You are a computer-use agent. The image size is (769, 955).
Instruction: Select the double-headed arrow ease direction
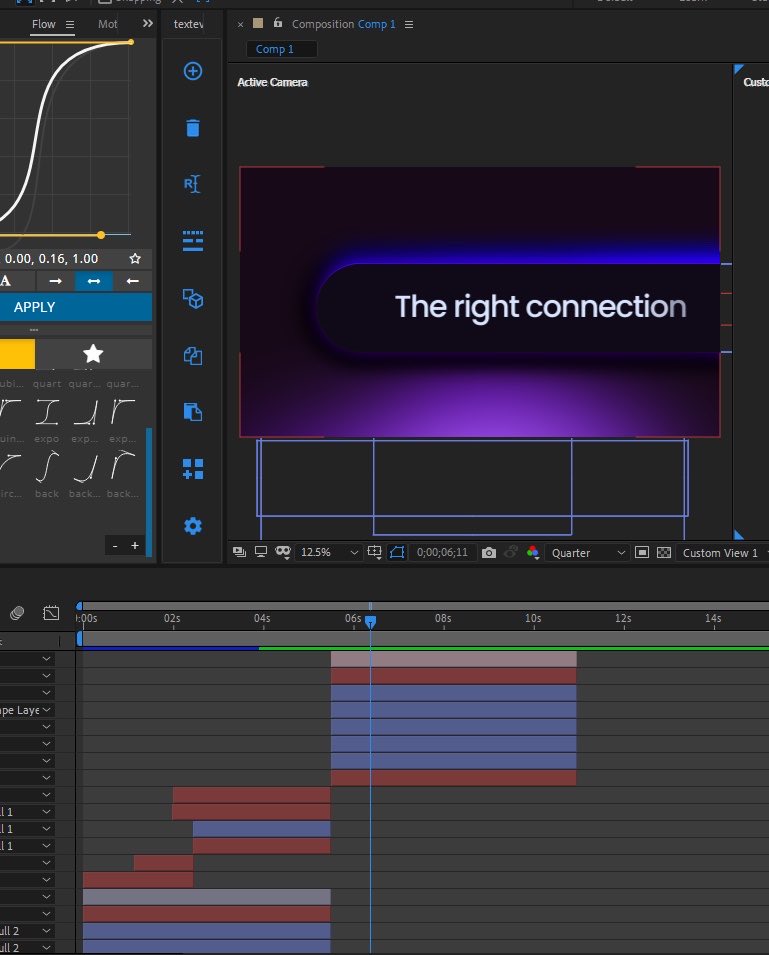pos(94,281)
